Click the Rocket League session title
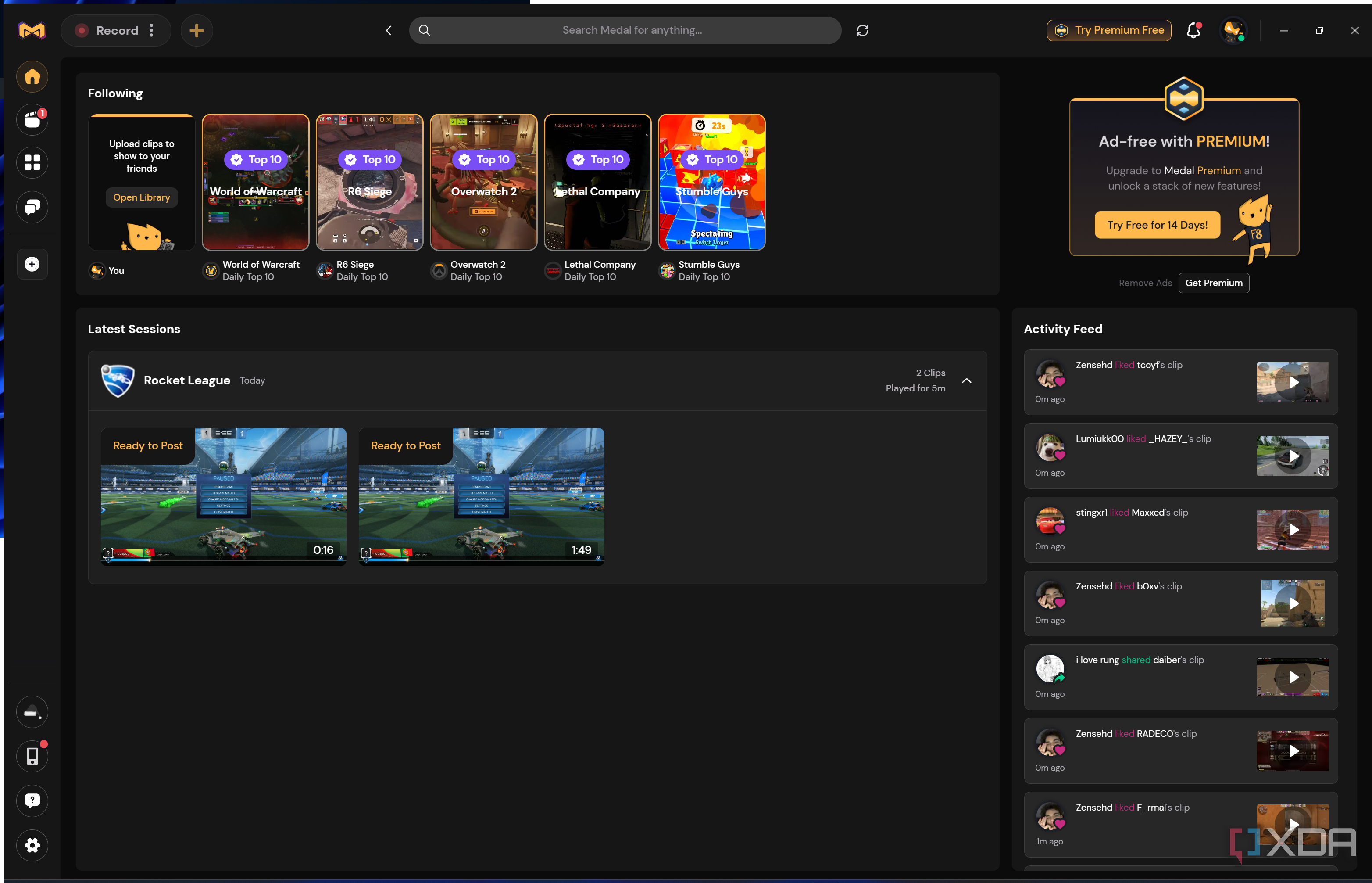1372x883 pixels. coord(187,381)
